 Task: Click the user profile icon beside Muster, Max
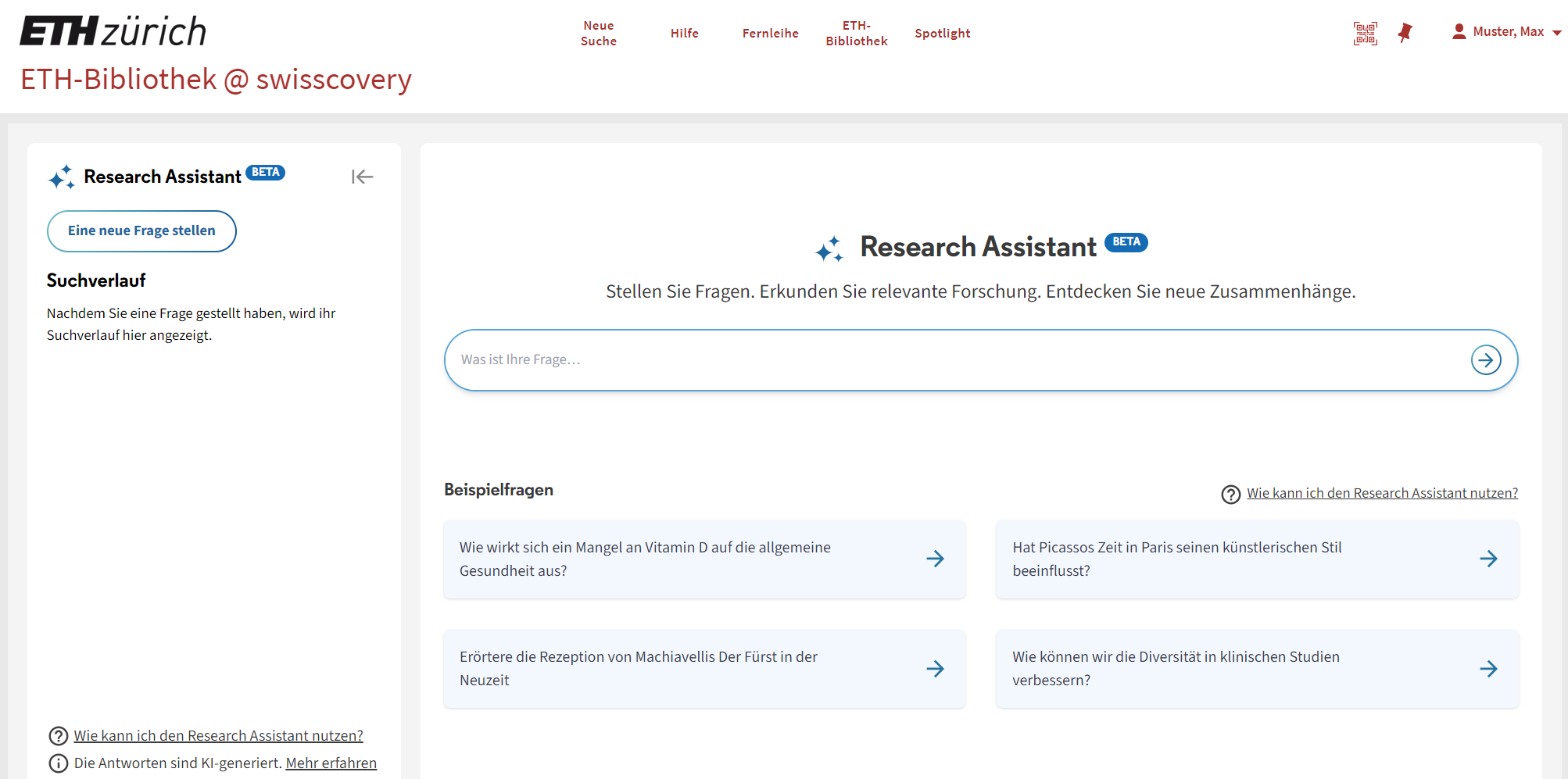(1459, 32)
